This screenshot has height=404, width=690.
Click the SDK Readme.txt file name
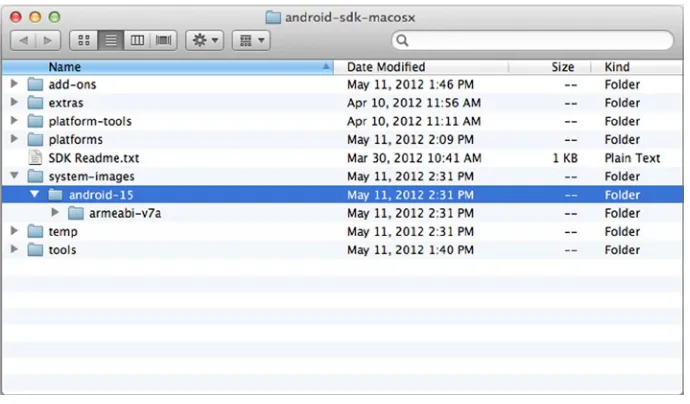[94, 158]
